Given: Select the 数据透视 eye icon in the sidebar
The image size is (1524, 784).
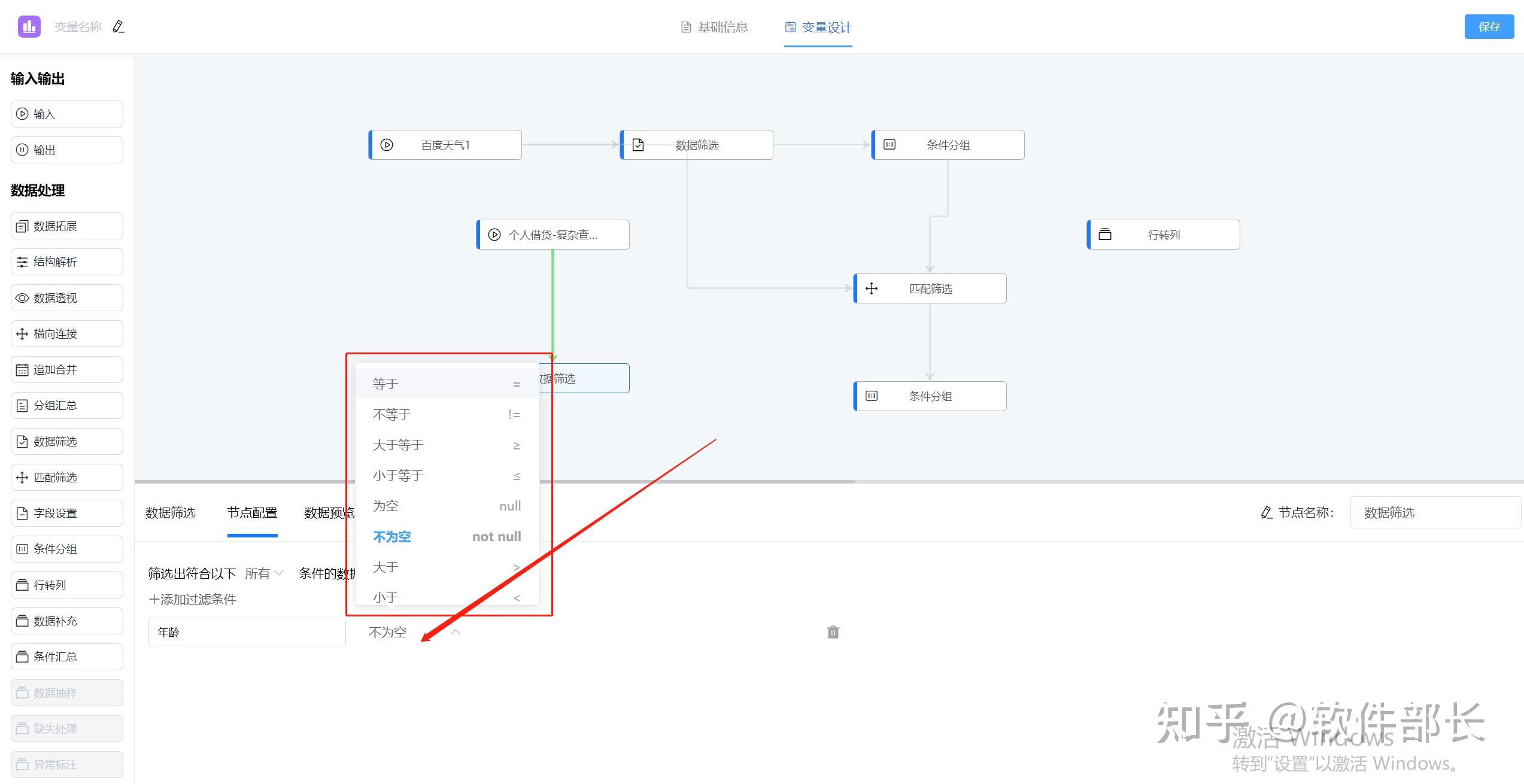Looking at the screenshot, I should pyautogui.click(x=22, y=298).
